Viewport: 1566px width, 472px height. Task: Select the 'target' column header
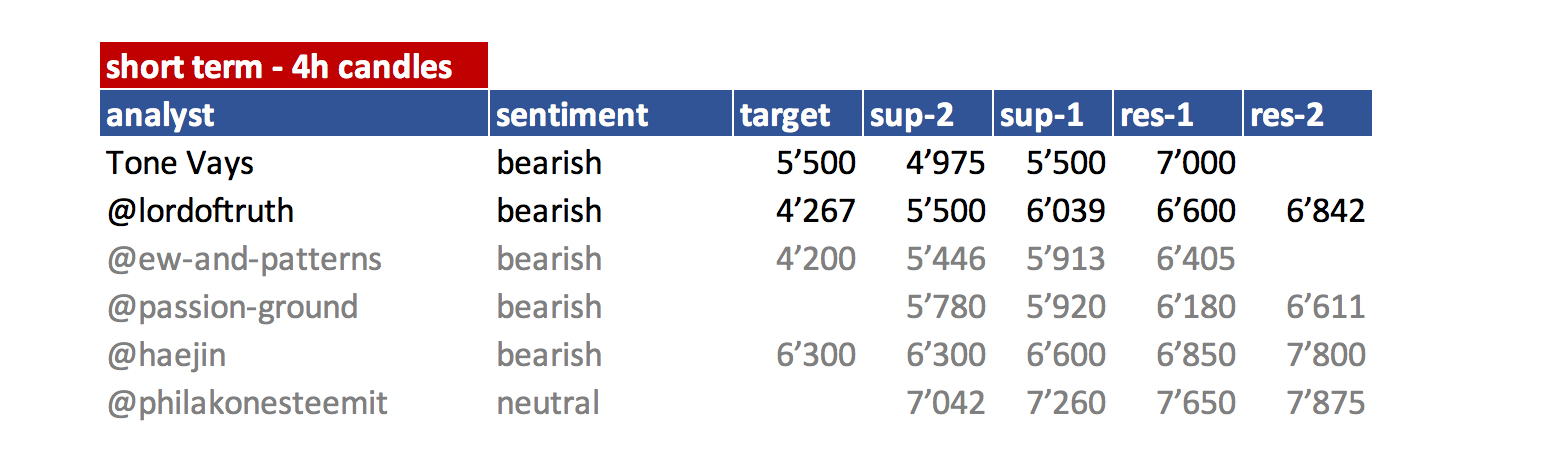[798, 113]
